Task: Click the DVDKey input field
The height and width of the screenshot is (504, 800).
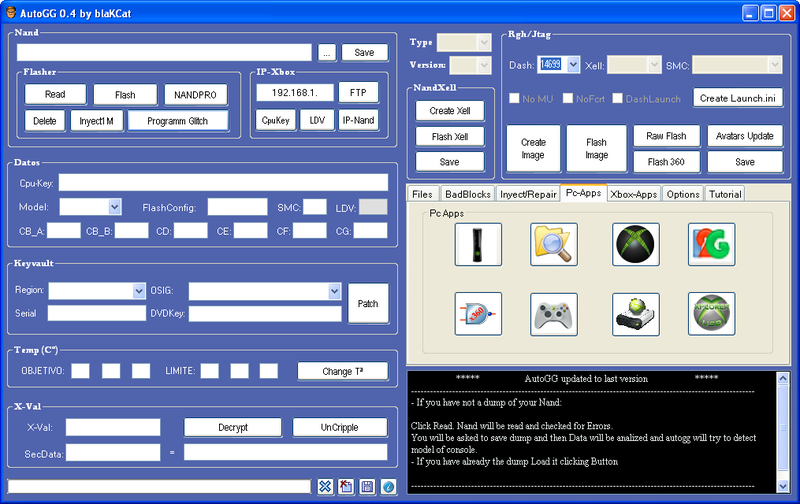Action: click(265, 314)
